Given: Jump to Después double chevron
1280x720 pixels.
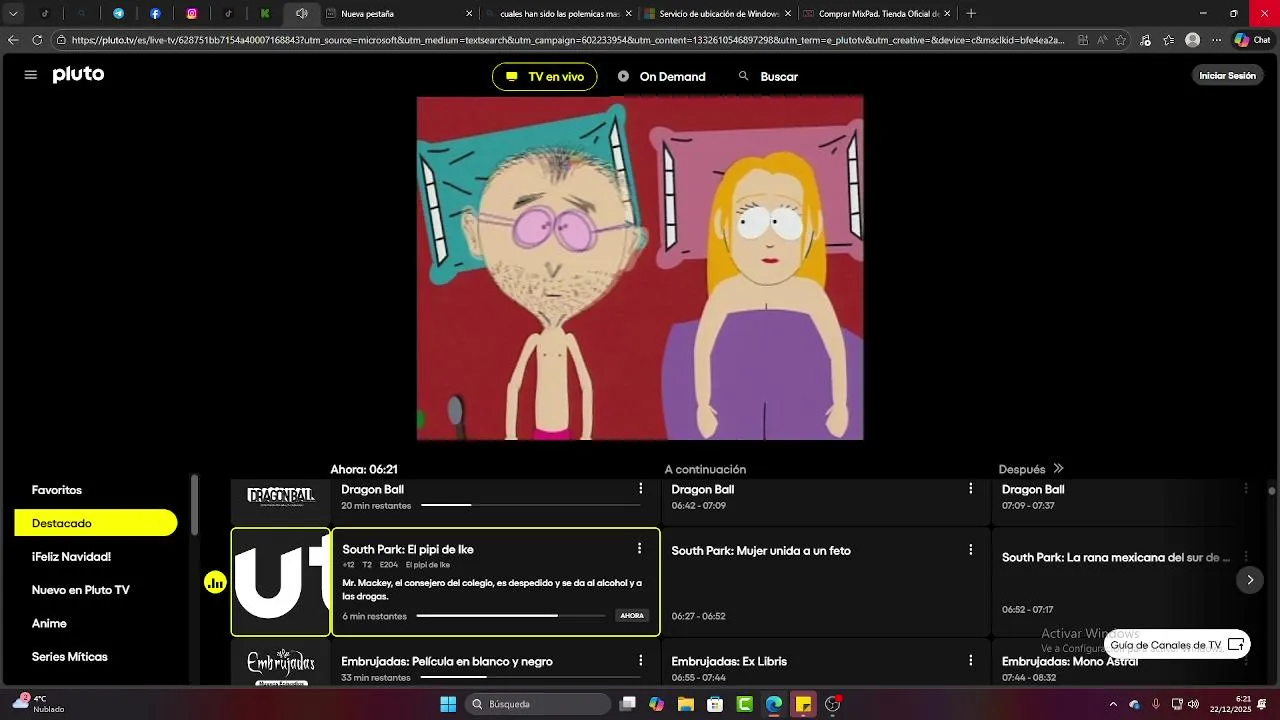Looking at the screenshot, I should (1058, 469).
